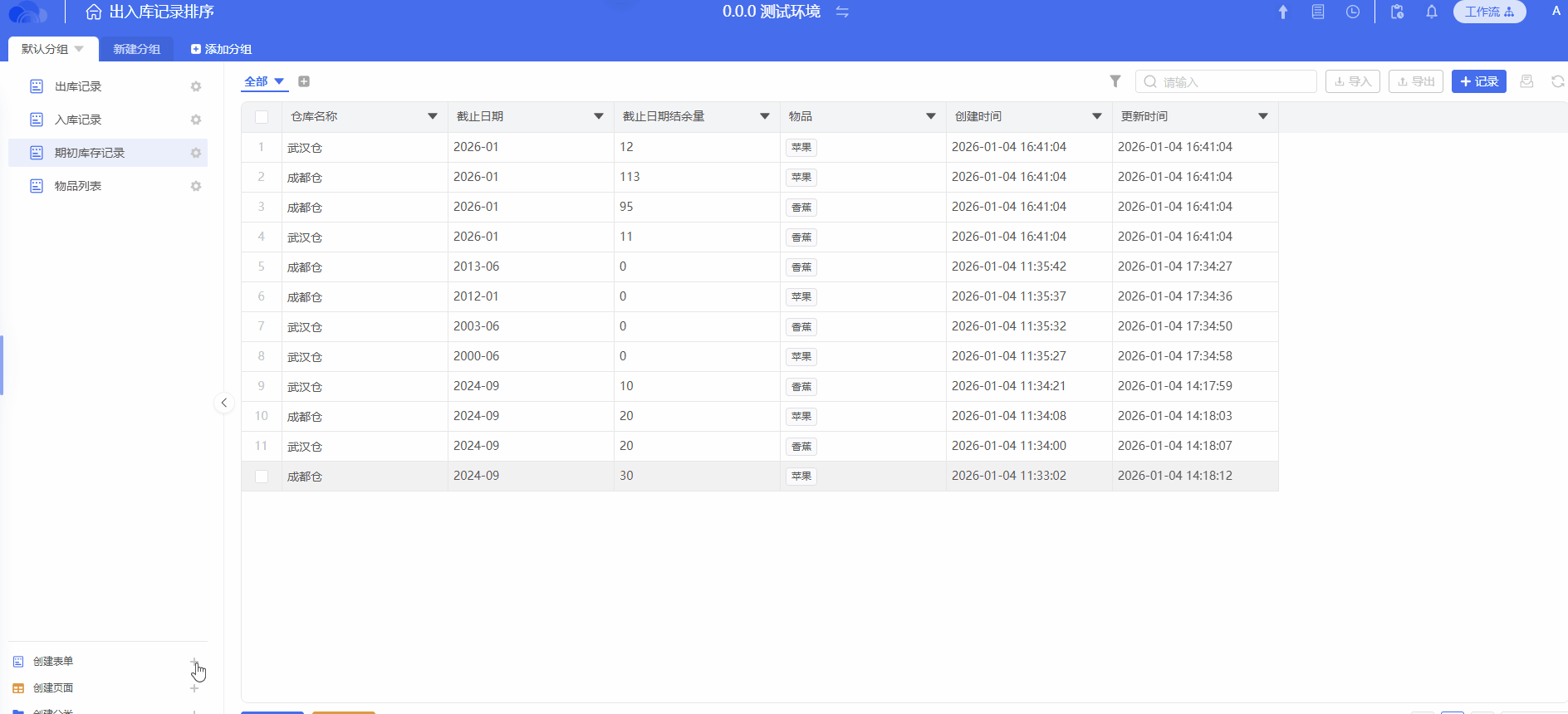
Task: Click the add view plus icon beside 全部
Action: [x=304, y=81]
